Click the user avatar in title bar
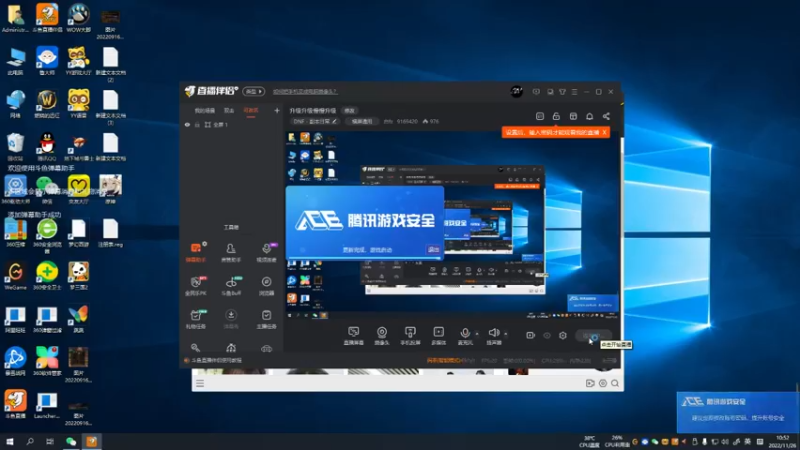Image resolution: width=800 pixels, height=450 pixels. click(x=516, y=91)
